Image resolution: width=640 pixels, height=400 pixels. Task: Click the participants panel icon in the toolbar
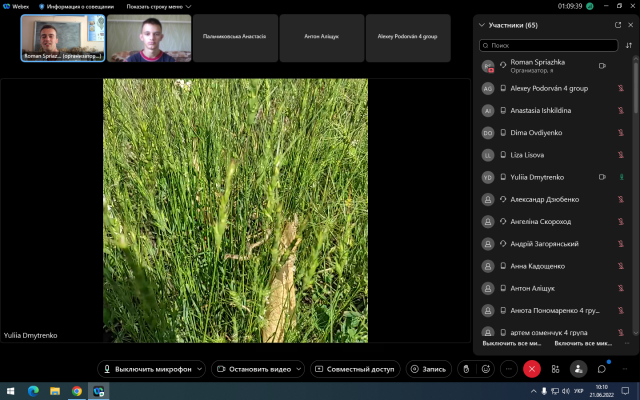578,368
